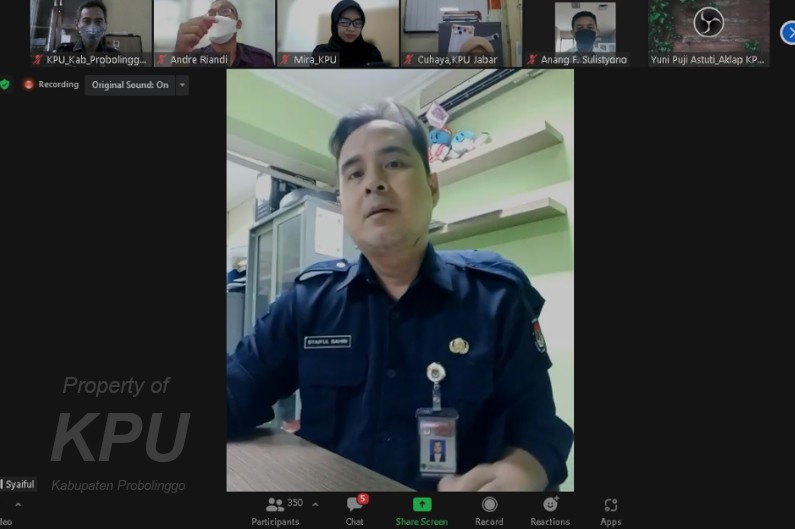The height and width of the screenshot is (529, 795).
Task: Toggle Original Sound: On button
Action: [x=130, y=85]
